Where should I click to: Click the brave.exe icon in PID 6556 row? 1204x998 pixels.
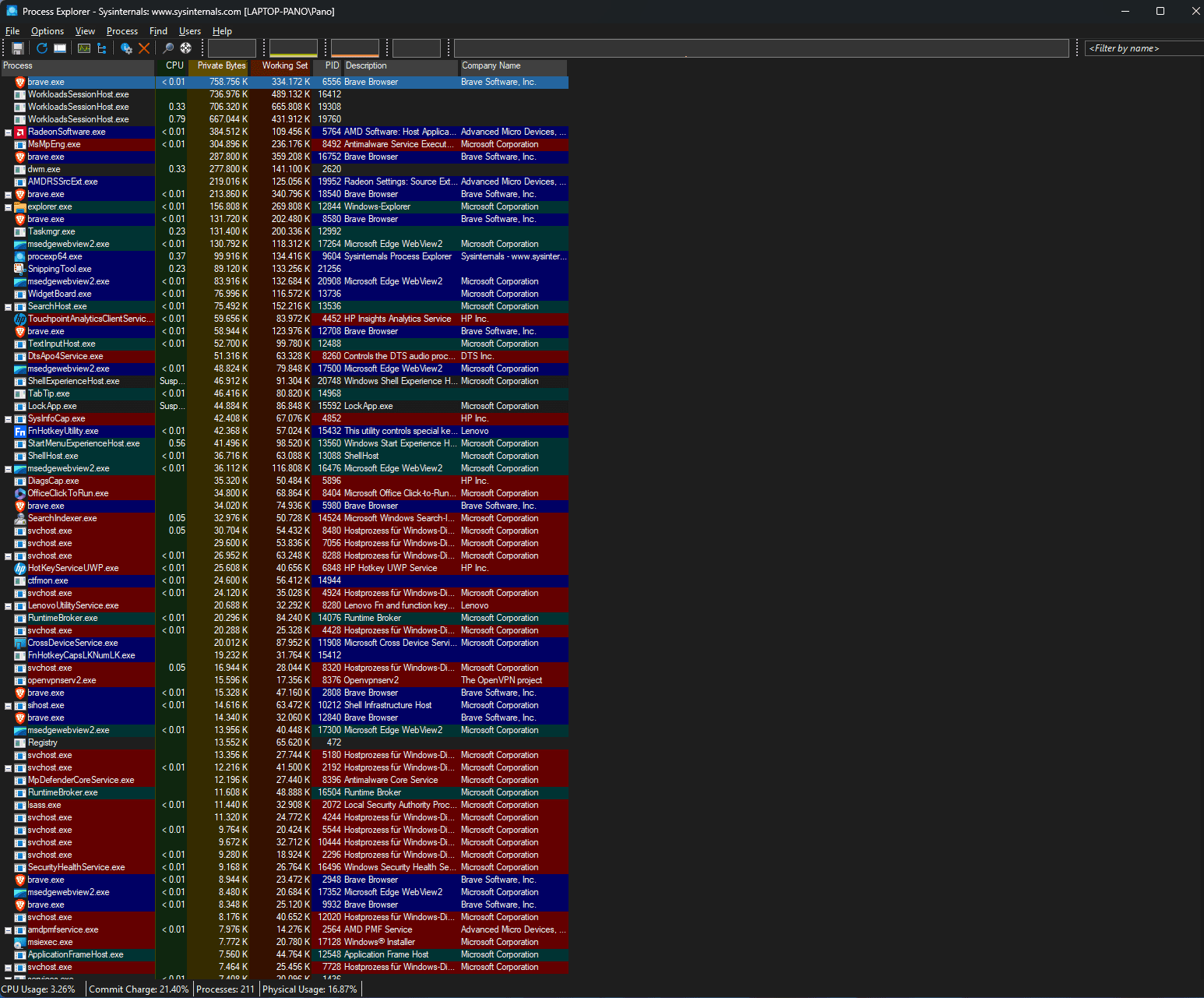point(20,82)
